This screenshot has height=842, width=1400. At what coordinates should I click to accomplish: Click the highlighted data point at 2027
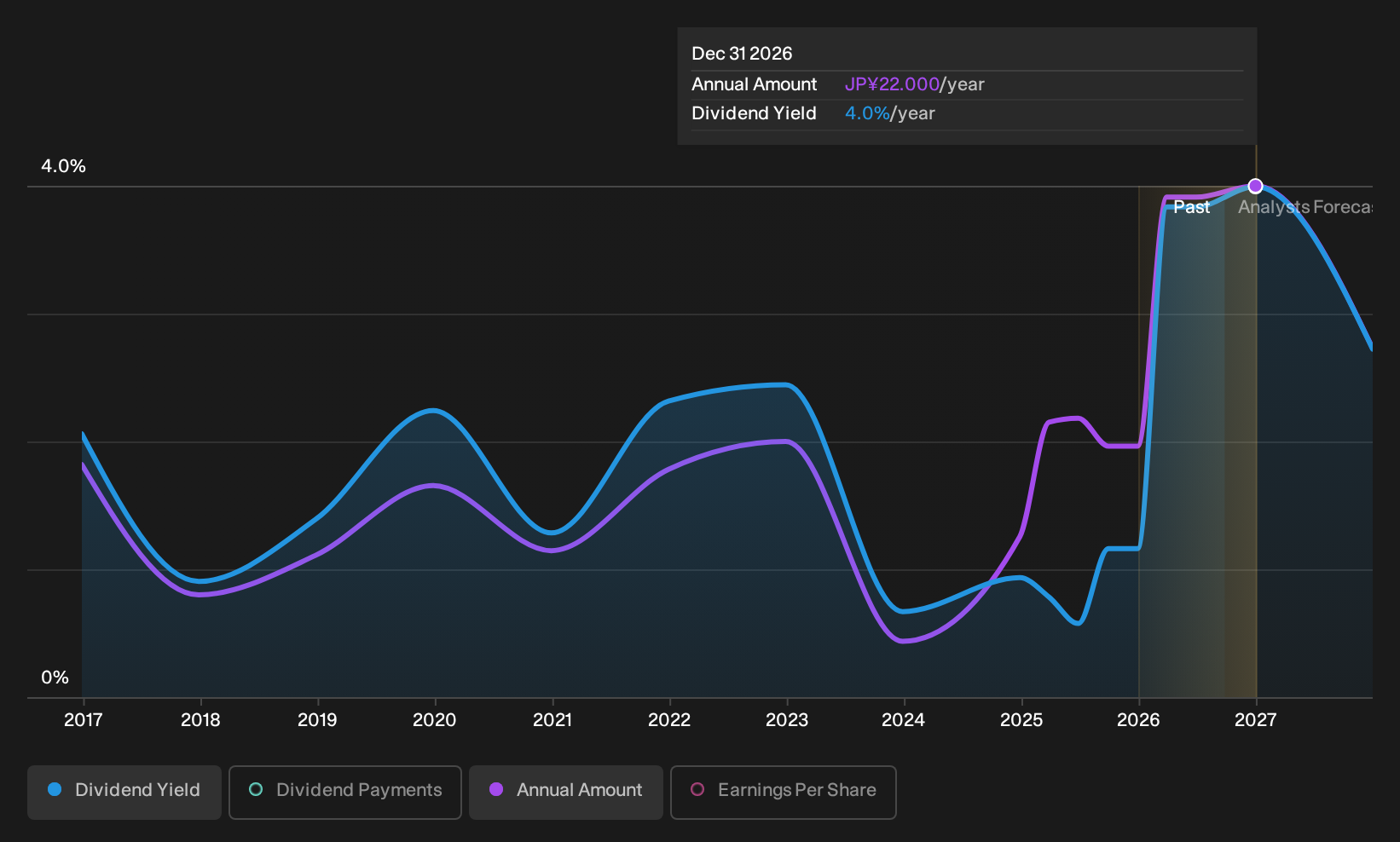coord(1255,186)
